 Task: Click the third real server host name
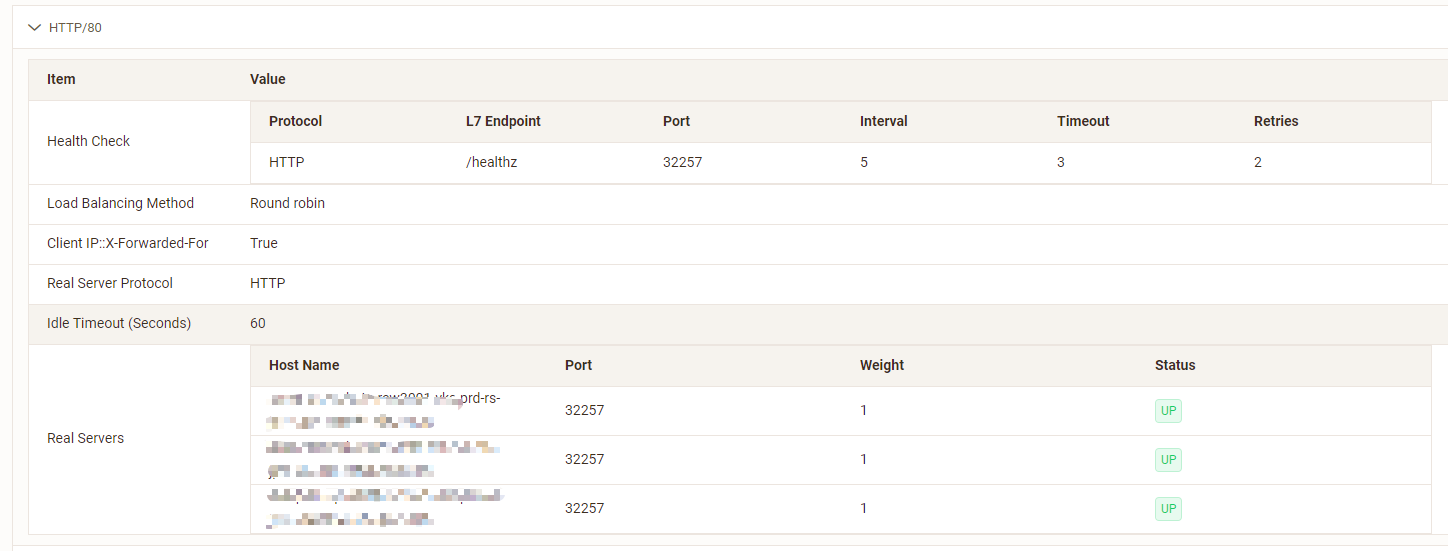[x=385, y=508]
